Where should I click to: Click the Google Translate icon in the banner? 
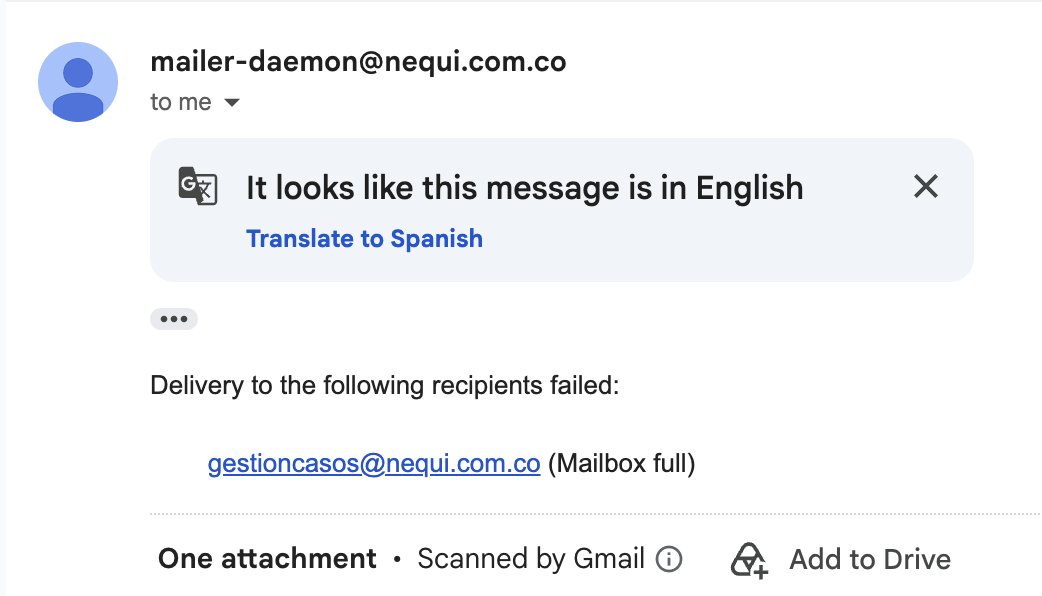197,186
